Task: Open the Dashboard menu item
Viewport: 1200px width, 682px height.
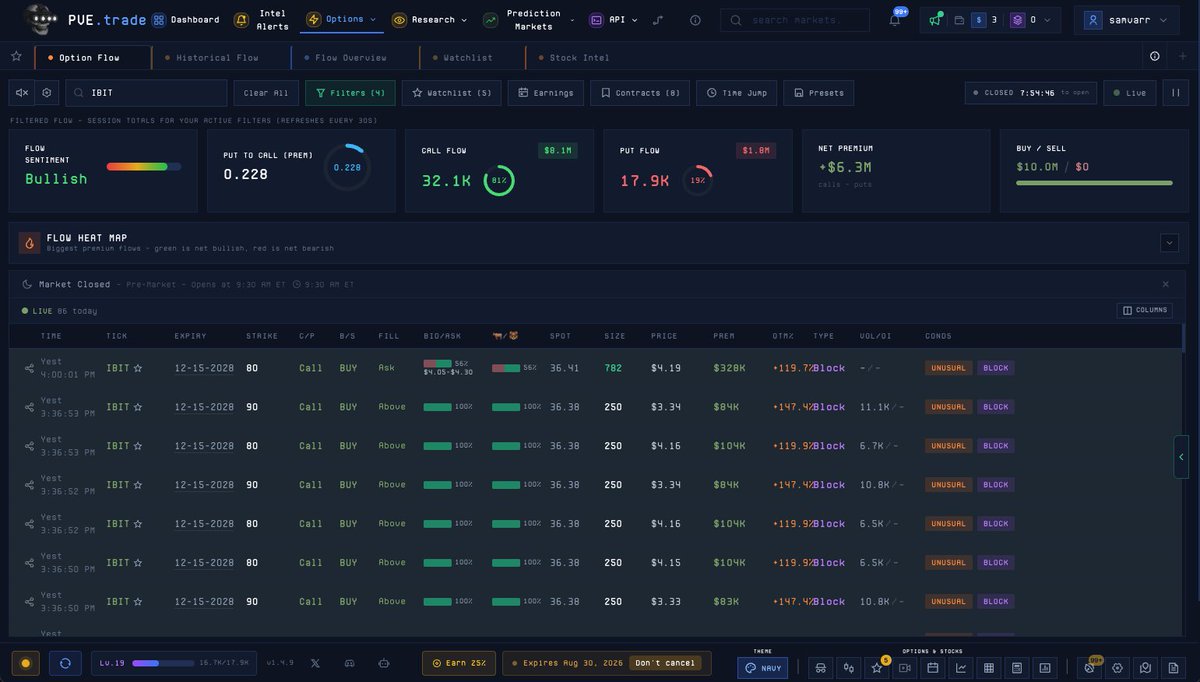Action: coord(186,19)
